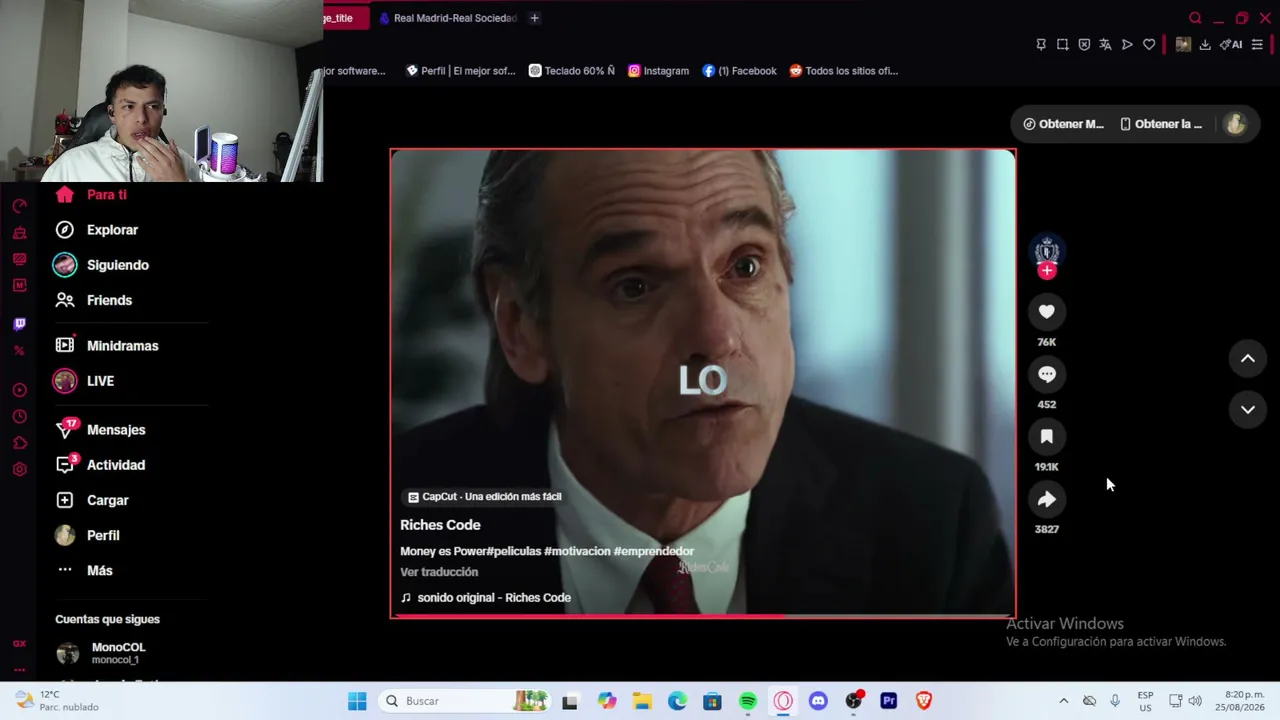Click the #peliculas hashtag
This screenshot has height=720, width=1280.
click(513, 551)
